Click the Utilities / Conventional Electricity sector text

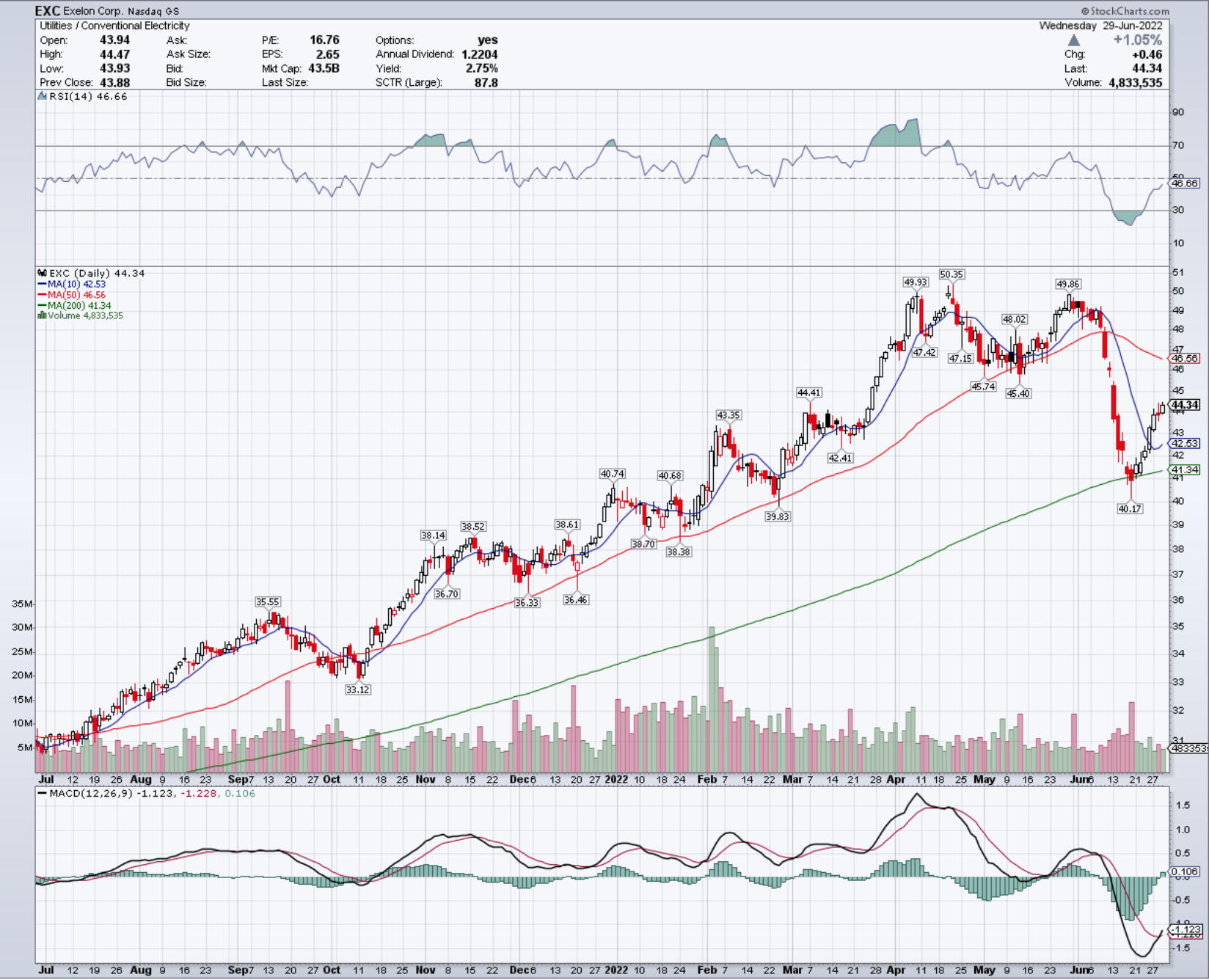(x=114, y=26)
